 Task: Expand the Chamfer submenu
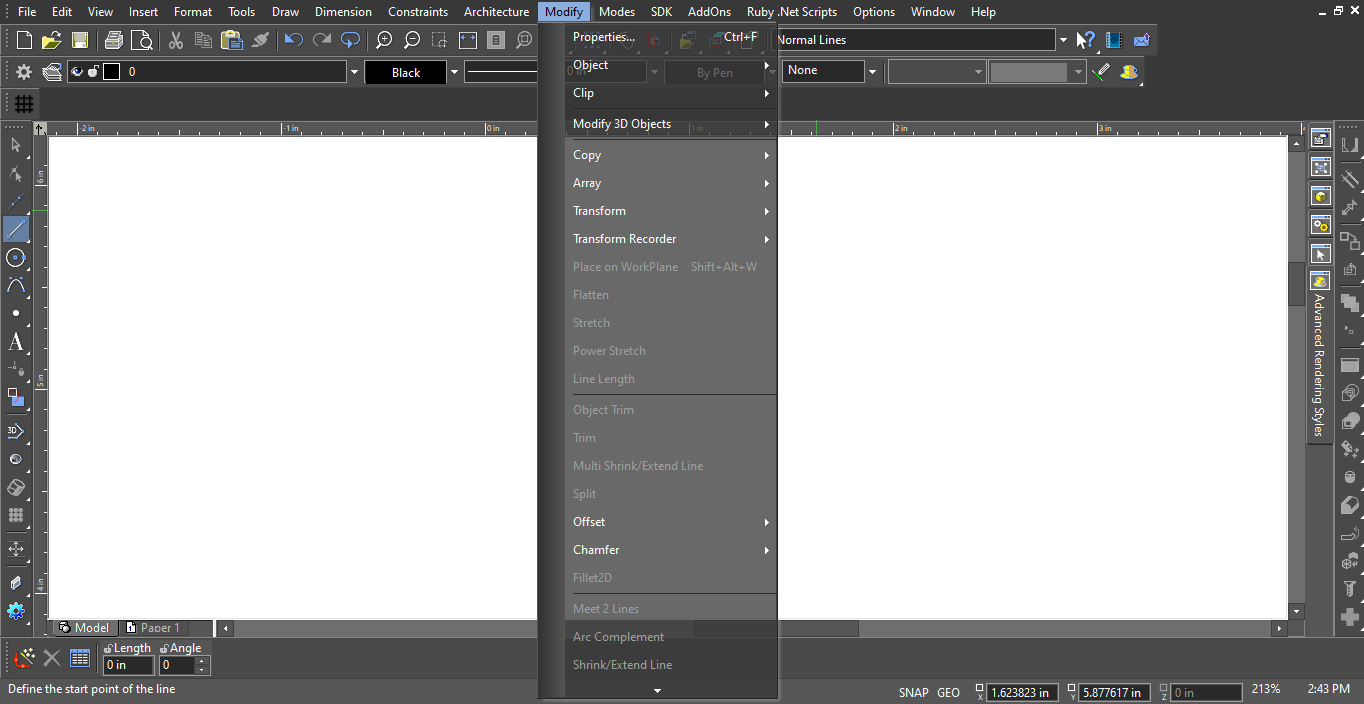tap(671, 550)
